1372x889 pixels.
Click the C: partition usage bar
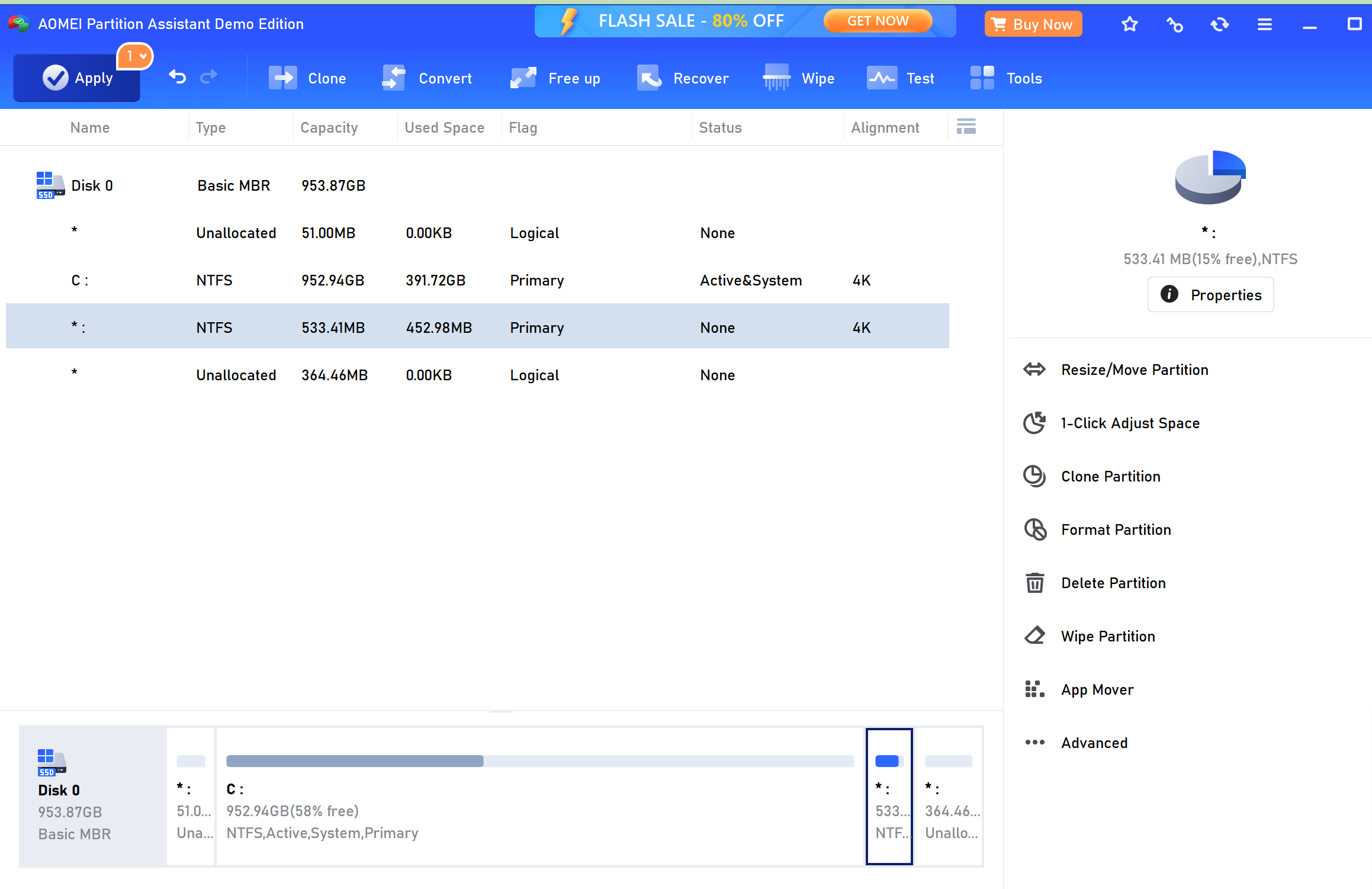(x=540, y=761)
